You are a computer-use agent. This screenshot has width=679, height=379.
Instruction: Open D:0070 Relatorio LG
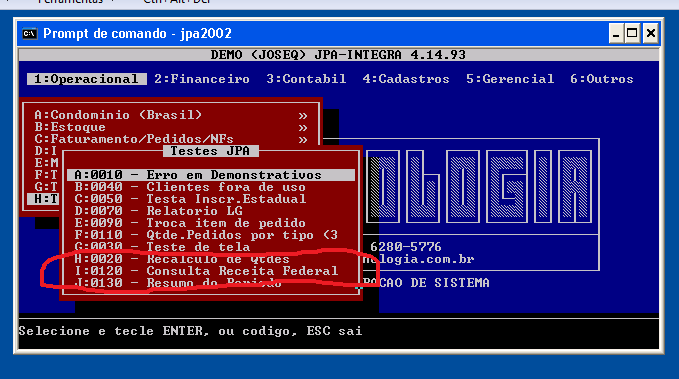tap(158, 211)
